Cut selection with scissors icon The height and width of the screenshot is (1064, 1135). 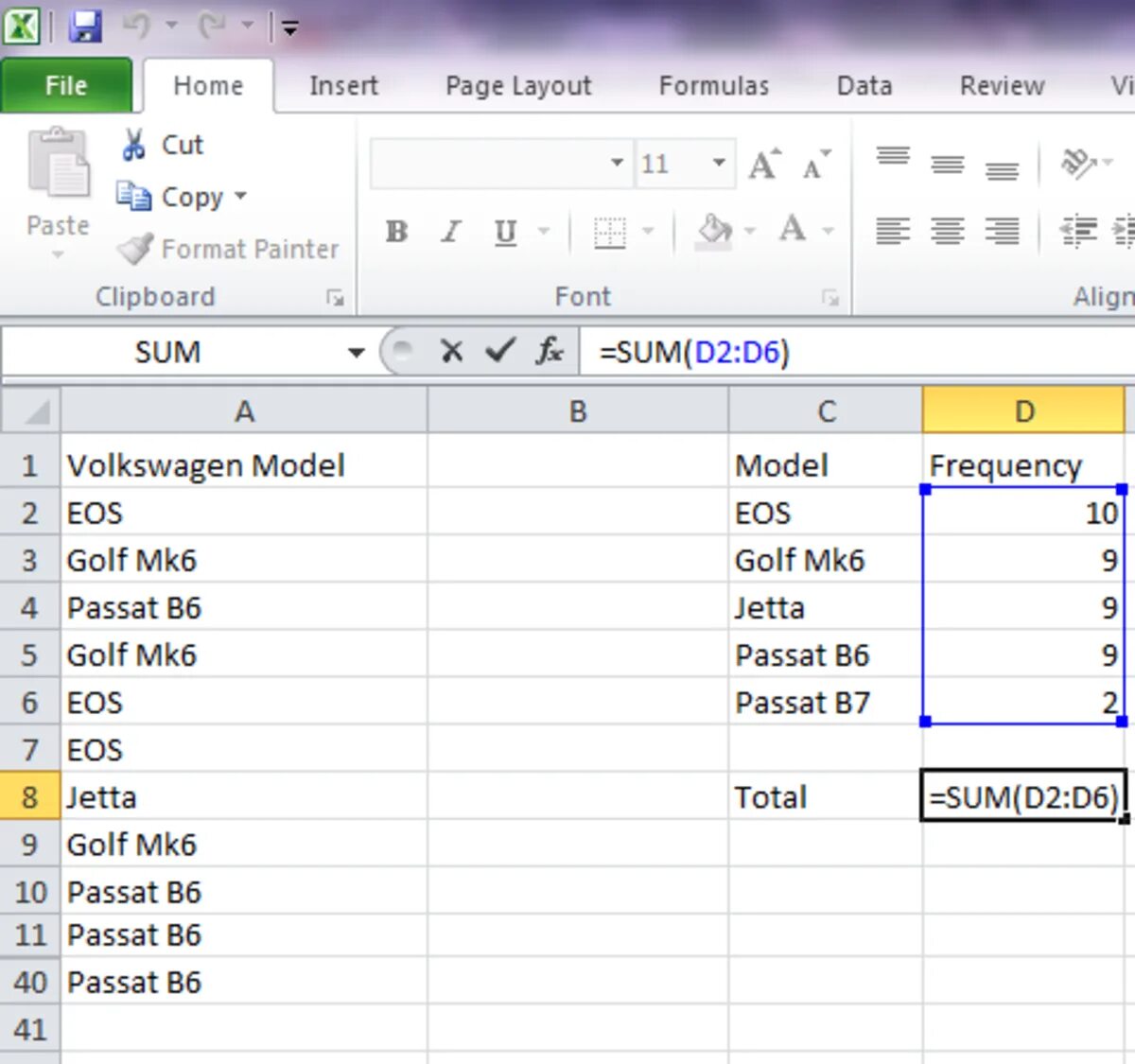click(134, 145)
